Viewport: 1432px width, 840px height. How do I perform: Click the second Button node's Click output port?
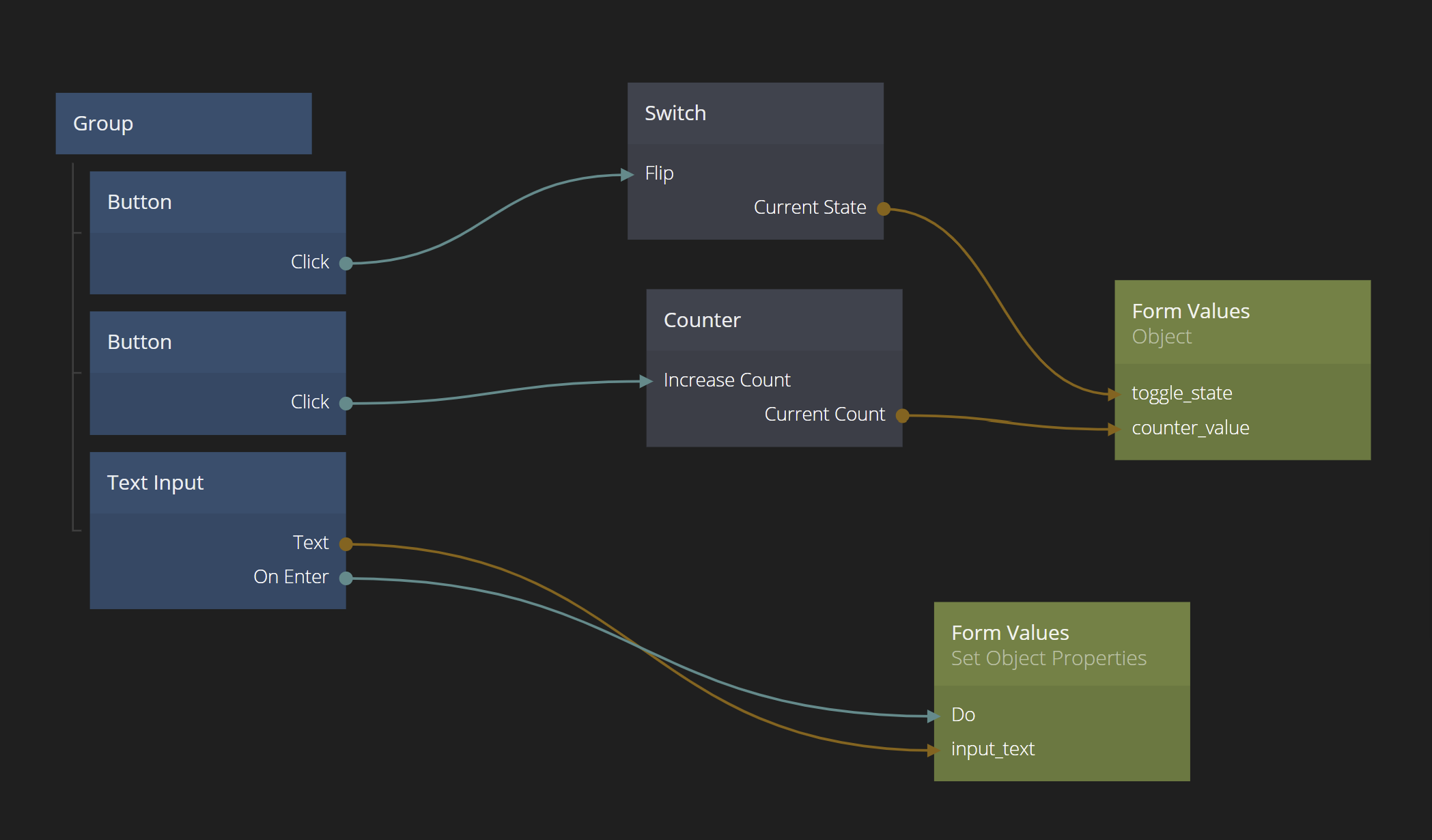[x=346, y=404]
